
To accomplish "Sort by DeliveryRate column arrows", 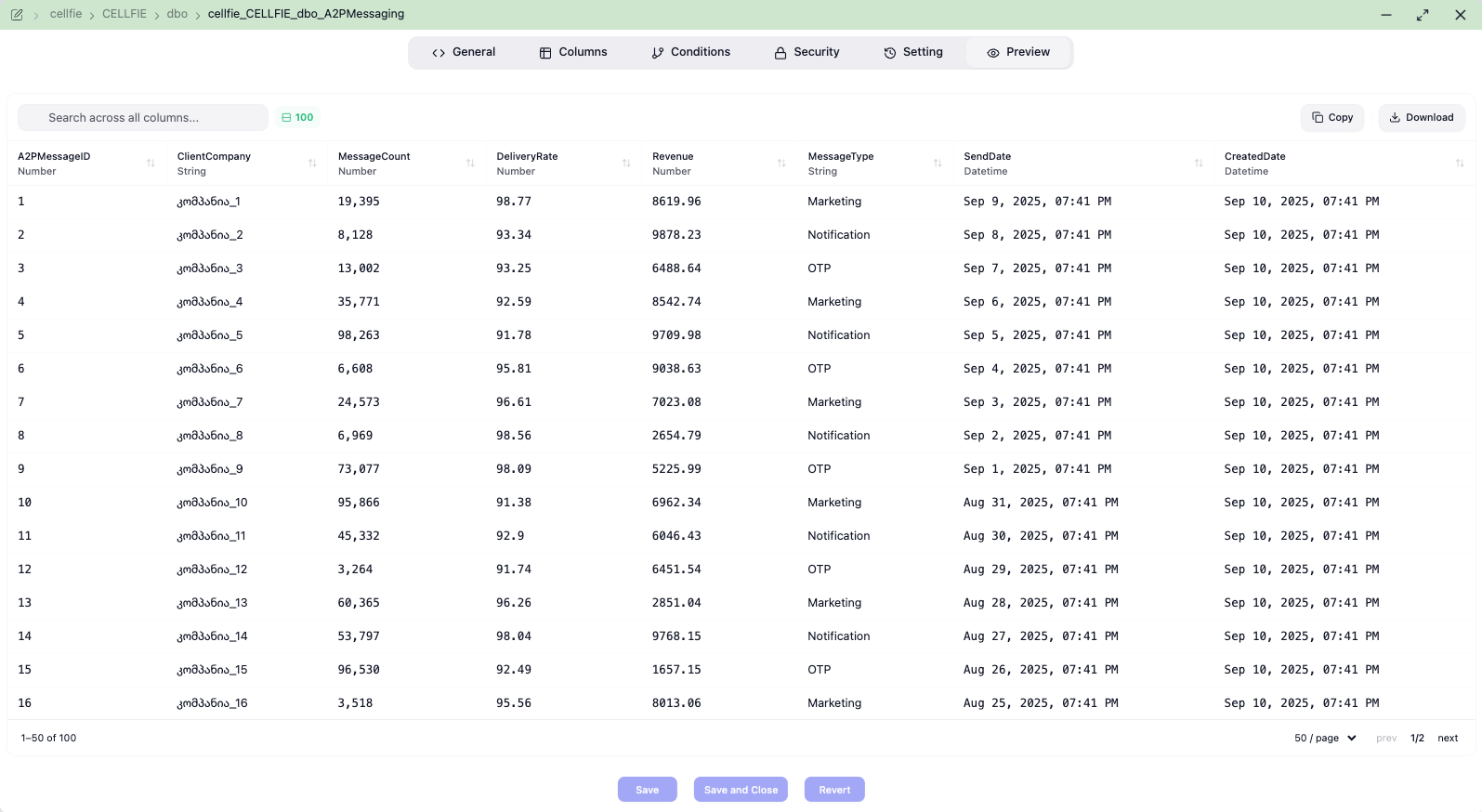I will coord(626,164).
